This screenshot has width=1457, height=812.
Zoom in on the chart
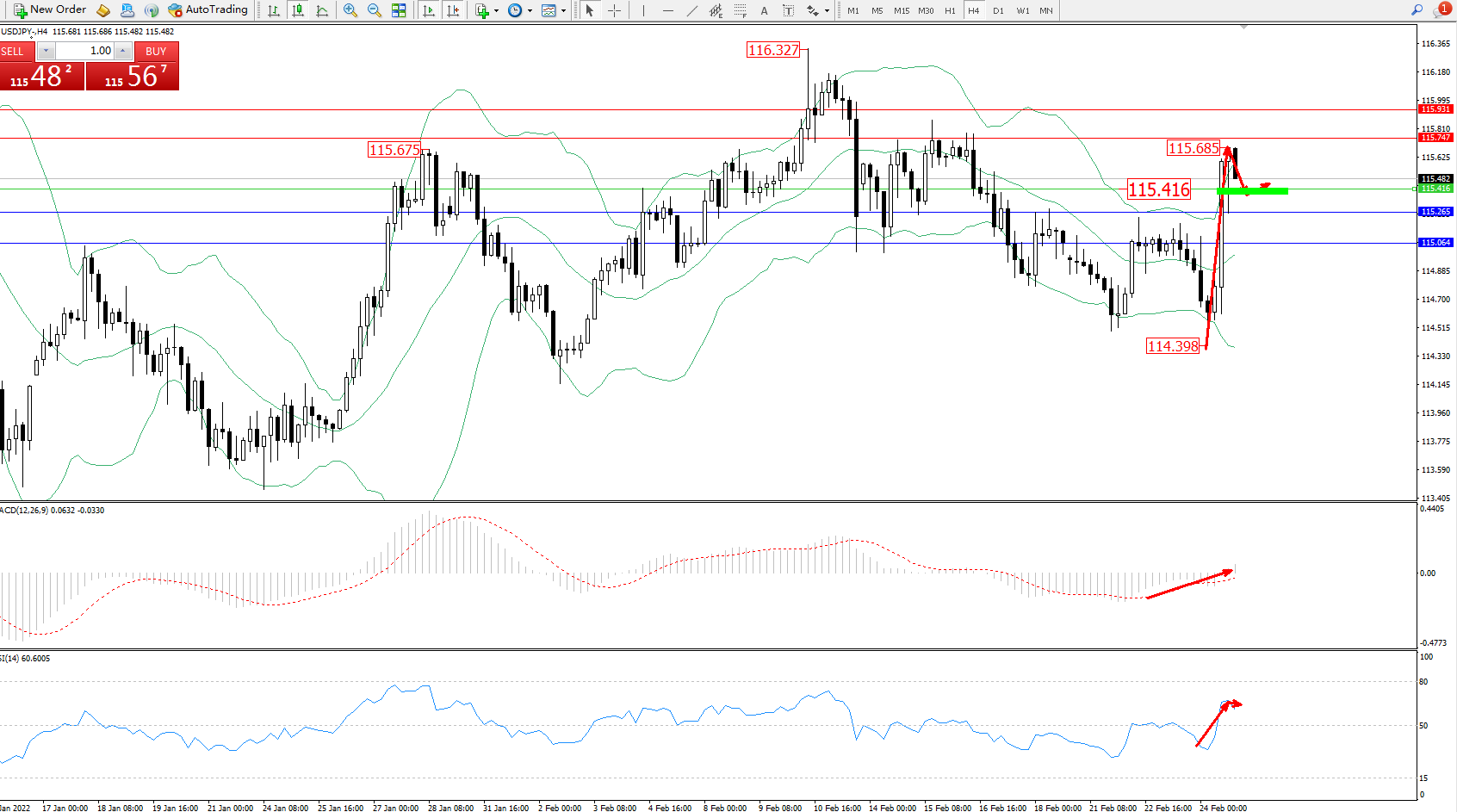[350, 10]
